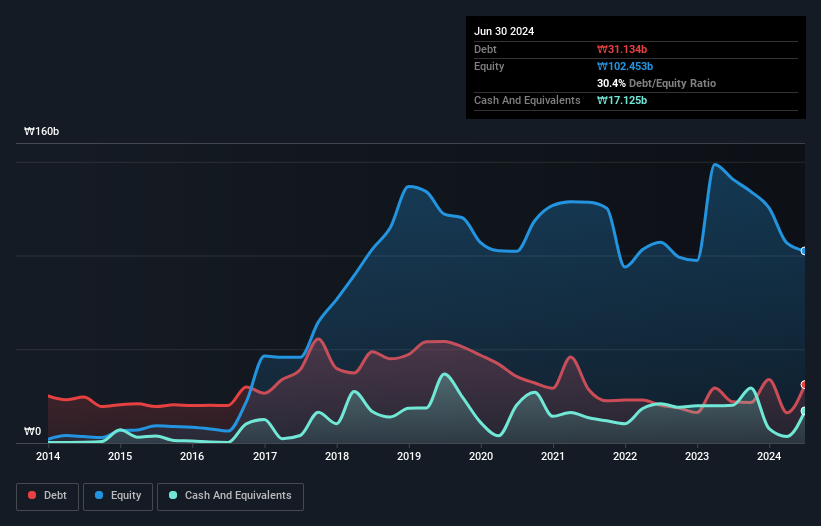Click the red Debt endpoint marker
Screen dimensions: 821x526
click(804, 385)
